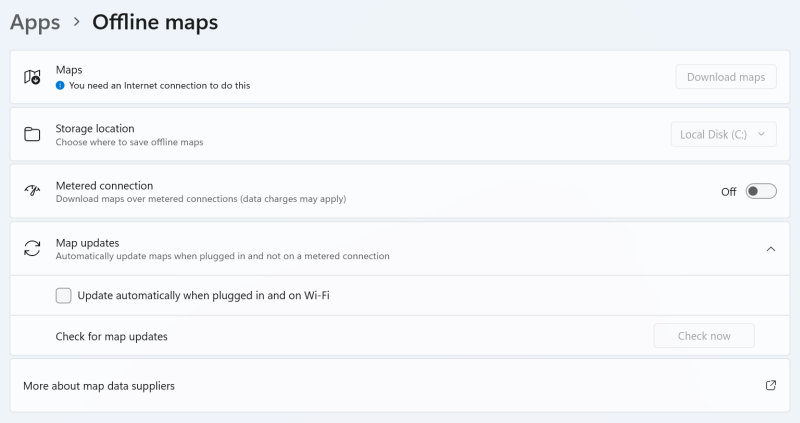Click the Check for map updates label
This screenshot has width=800, height=423.
pos(111,336)
